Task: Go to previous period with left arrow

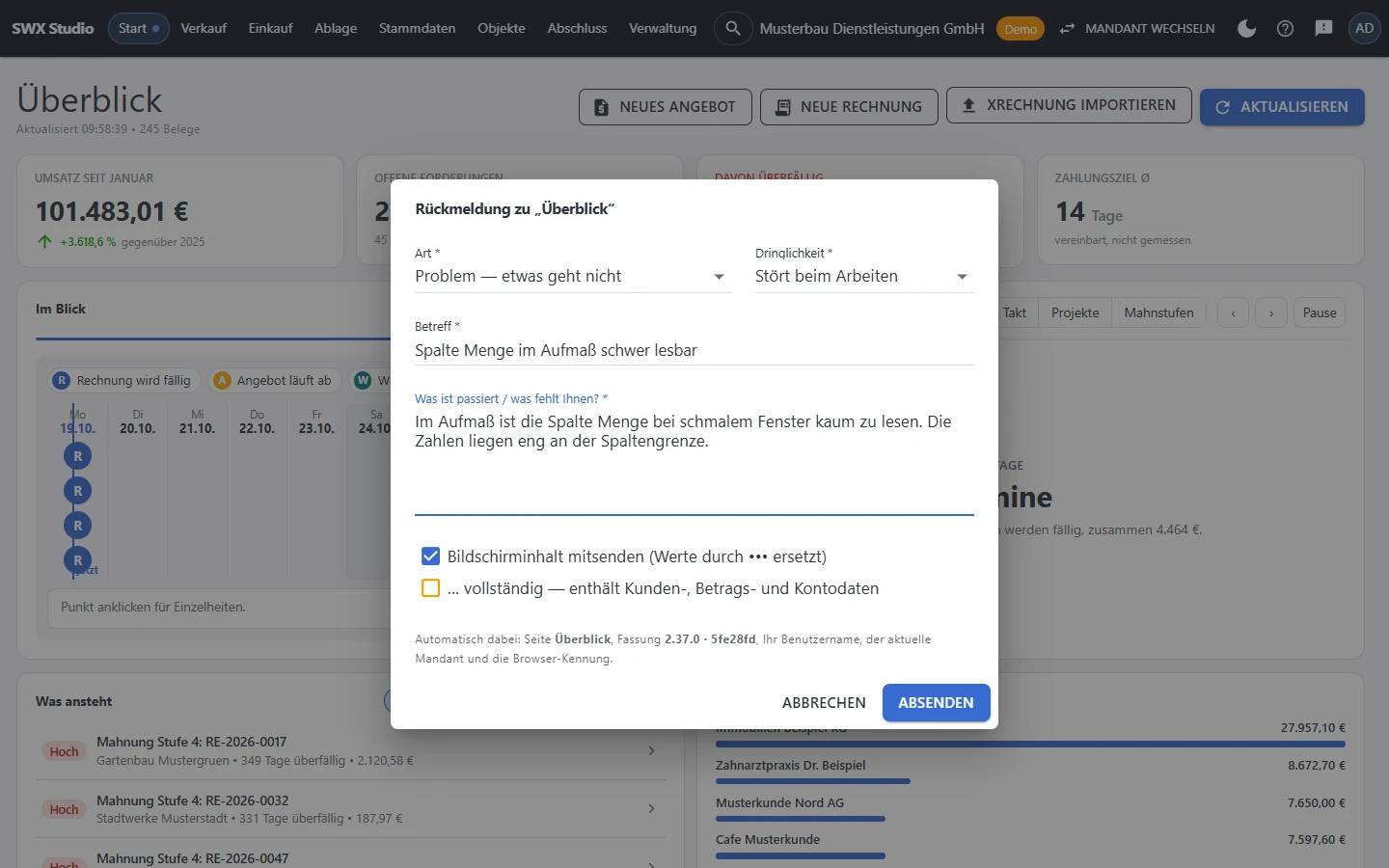Action: pos(1233,312)
